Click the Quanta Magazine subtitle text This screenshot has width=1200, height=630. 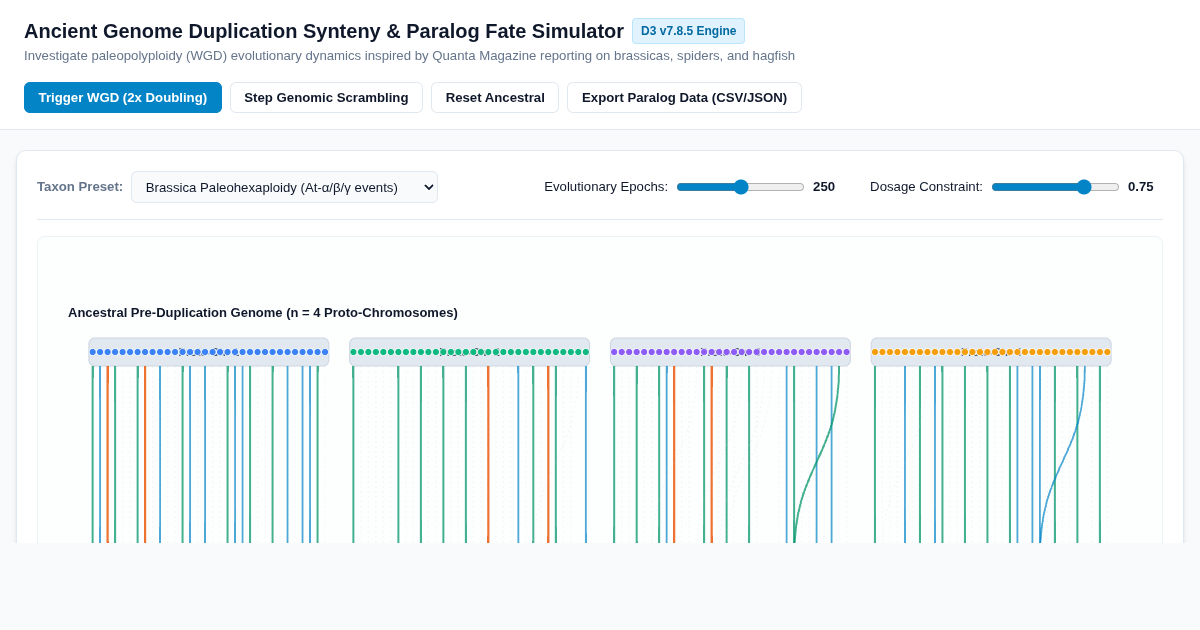click(409, 56)
